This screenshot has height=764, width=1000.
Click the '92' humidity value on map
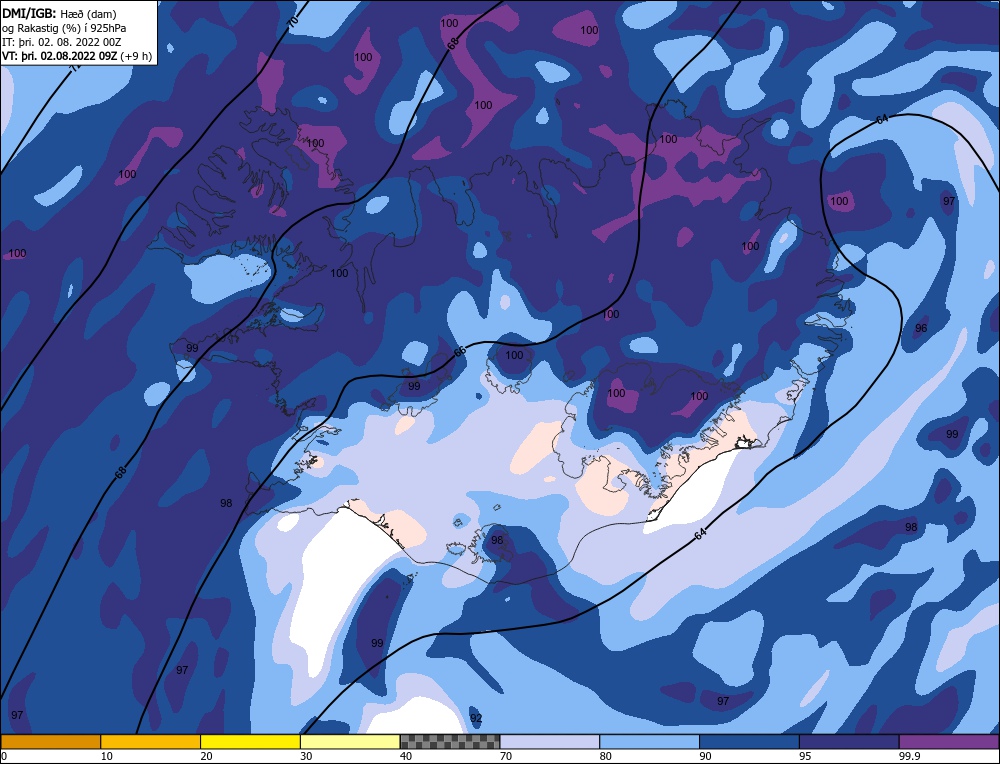pos(476,718)
